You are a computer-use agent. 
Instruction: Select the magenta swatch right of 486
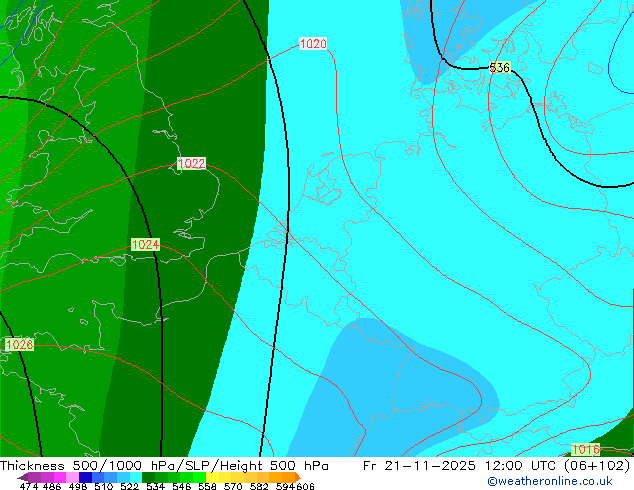pos(60,477)
